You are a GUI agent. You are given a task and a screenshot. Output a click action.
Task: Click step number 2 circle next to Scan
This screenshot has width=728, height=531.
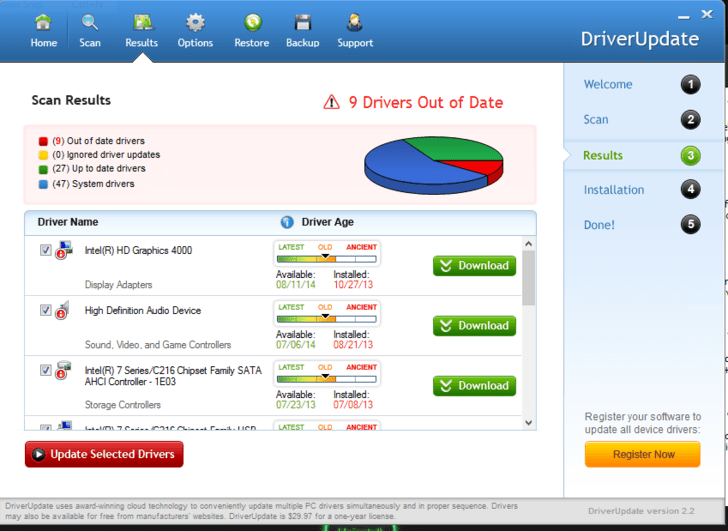click(690, 120)
